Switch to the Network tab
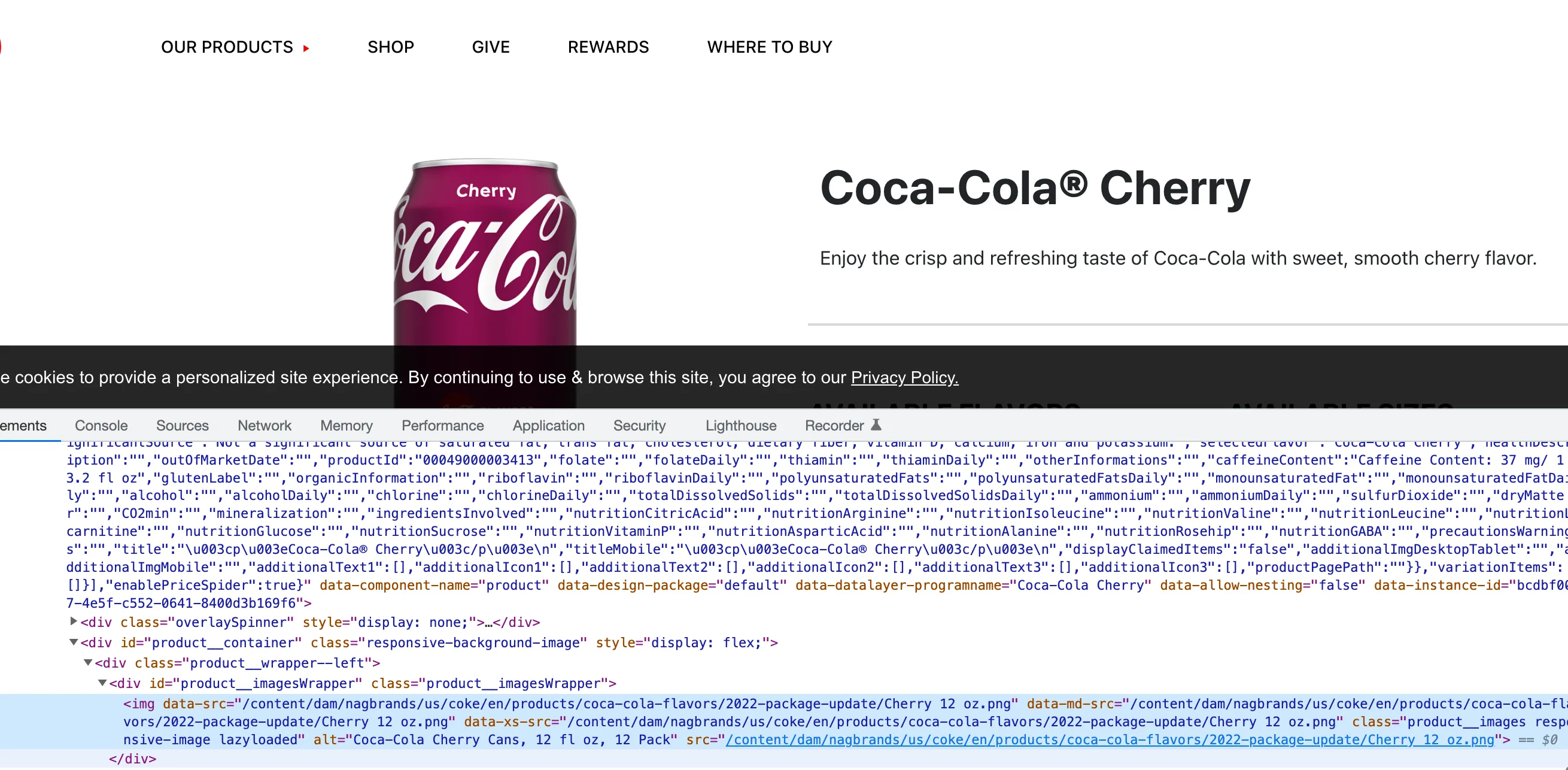This screenshot has width=1568, height=770. point(264,425)
